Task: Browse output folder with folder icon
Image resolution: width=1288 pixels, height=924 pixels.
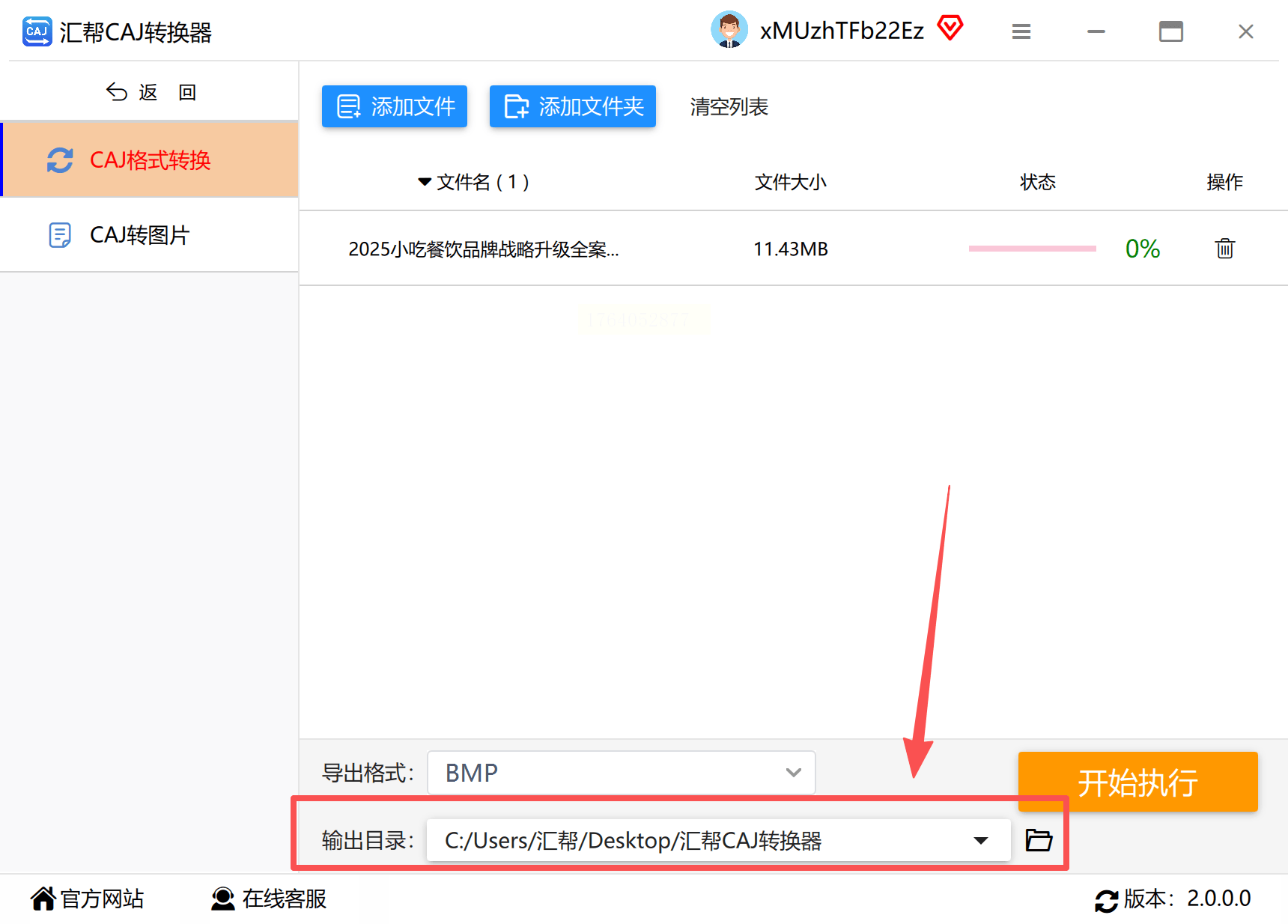Action: [1039, 840]
